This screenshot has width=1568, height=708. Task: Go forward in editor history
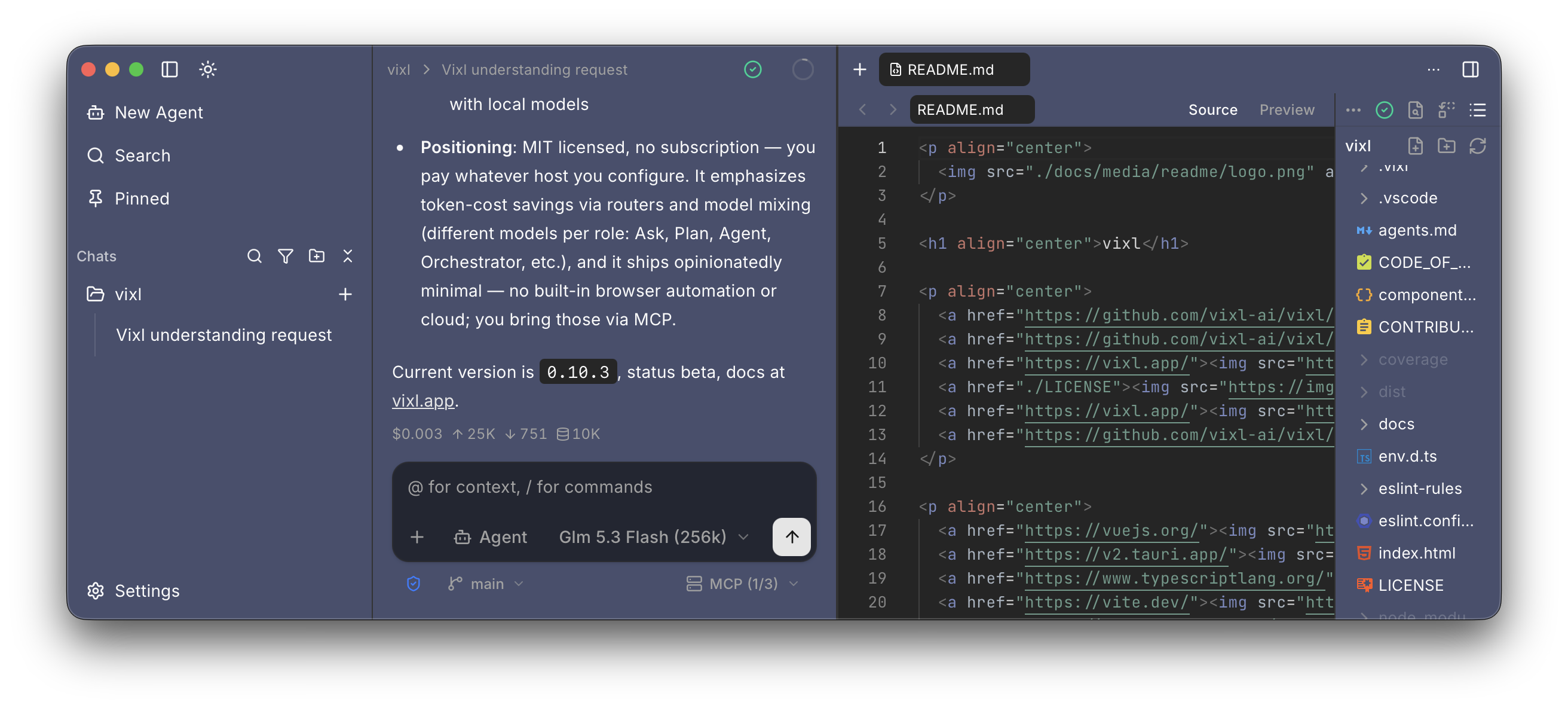(x=893, y=109)
